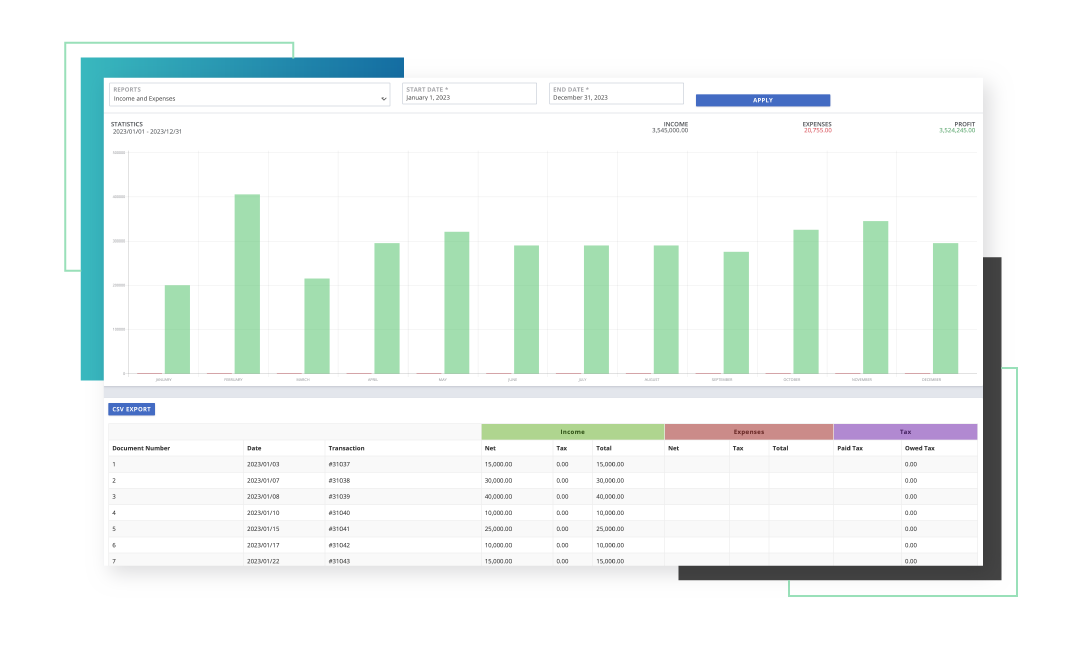Click the Owed Tax column header
The width and height of the screenshot is (1072, 651).
[919, 448]
